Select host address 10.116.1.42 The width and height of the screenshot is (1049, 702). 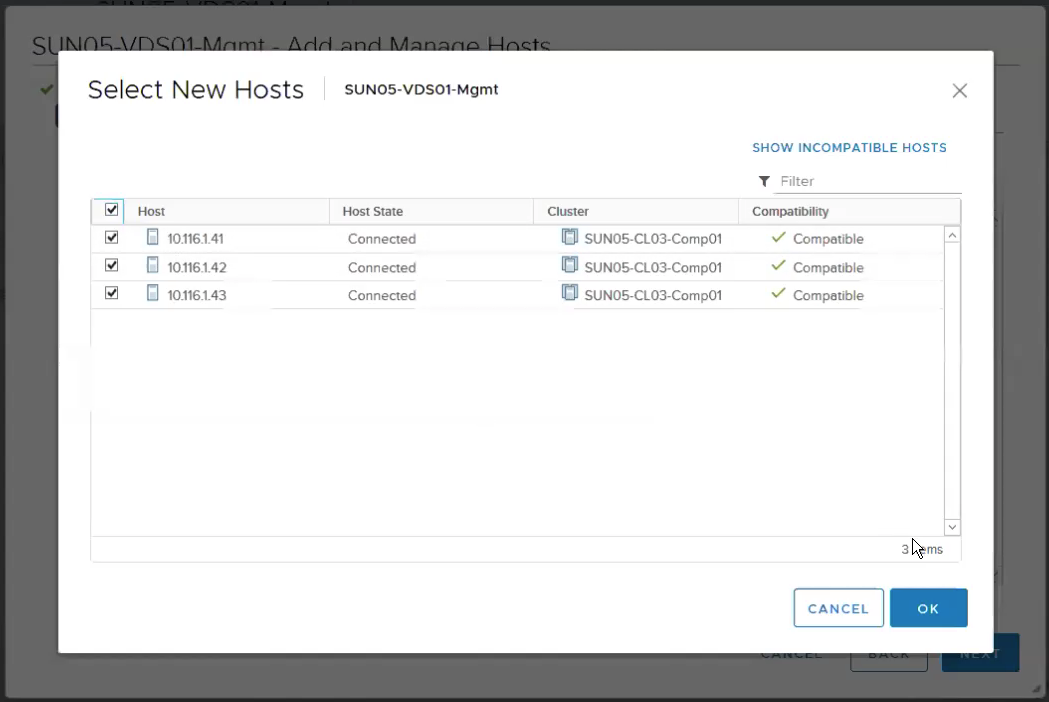pyautogui.click(x=197, y=268)
